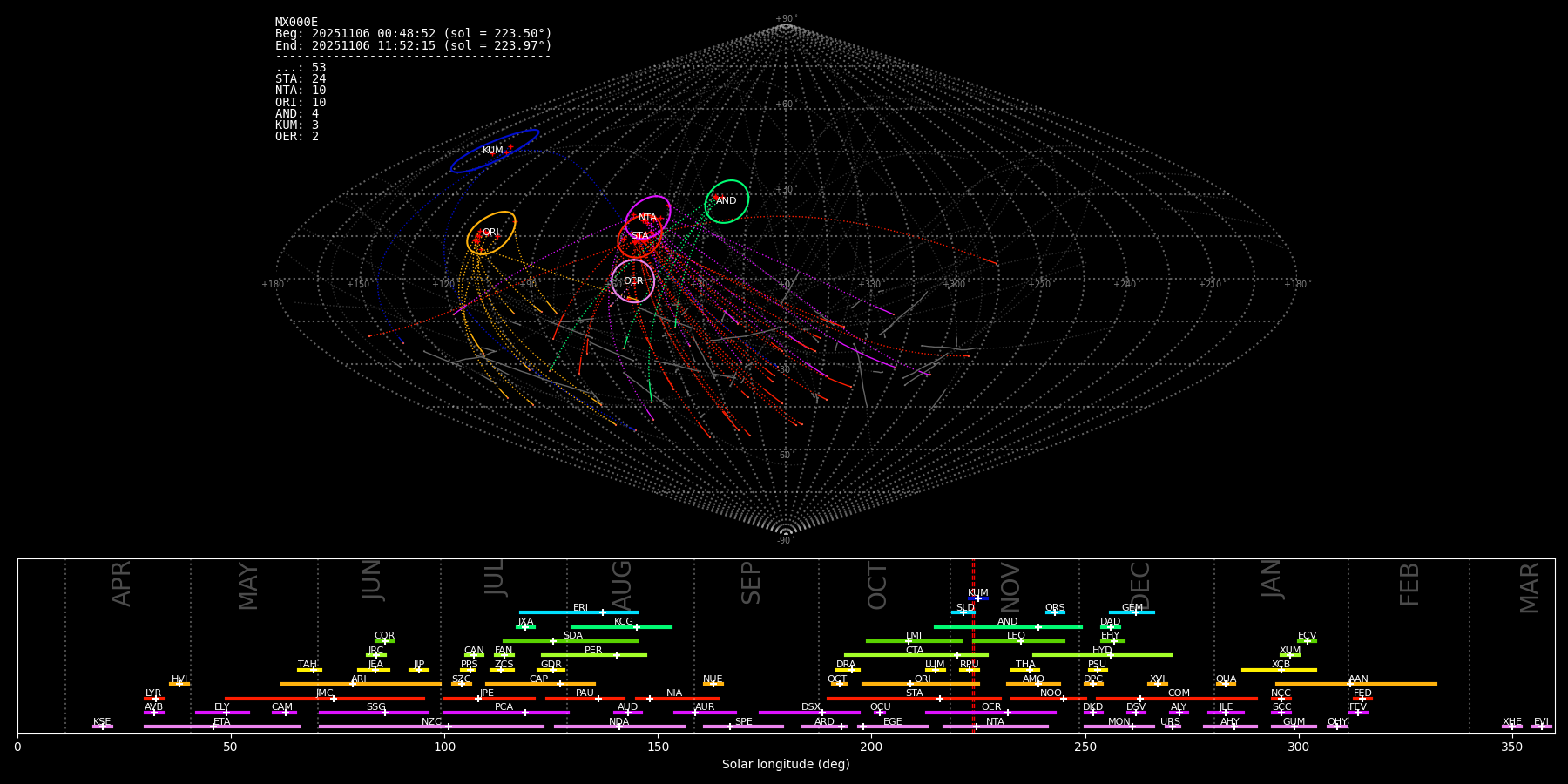Click the XHE shower label in the timeline

coord(1512,722)
